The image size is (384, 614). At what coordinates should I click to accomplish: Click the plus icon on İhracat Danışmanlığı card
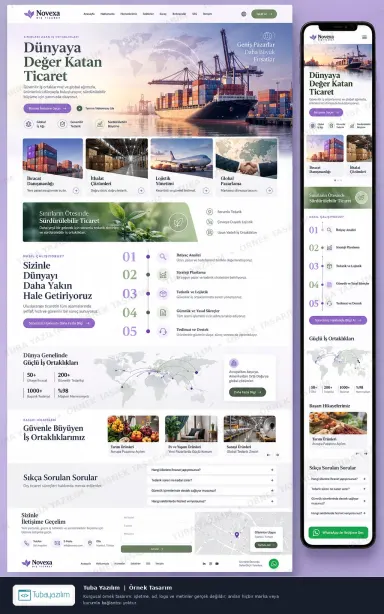tap(76, 191)
